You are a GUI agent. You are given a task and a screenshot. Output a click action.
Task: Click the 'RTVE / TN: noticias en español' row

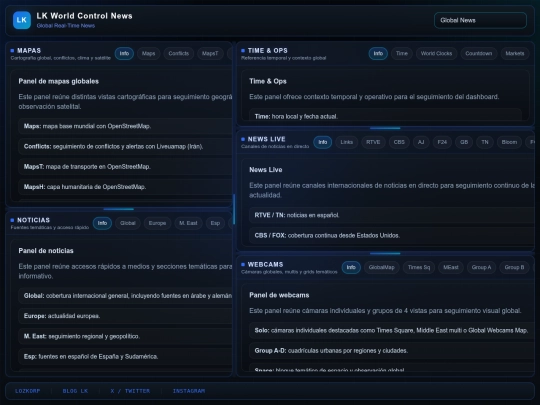coord(392,215)
